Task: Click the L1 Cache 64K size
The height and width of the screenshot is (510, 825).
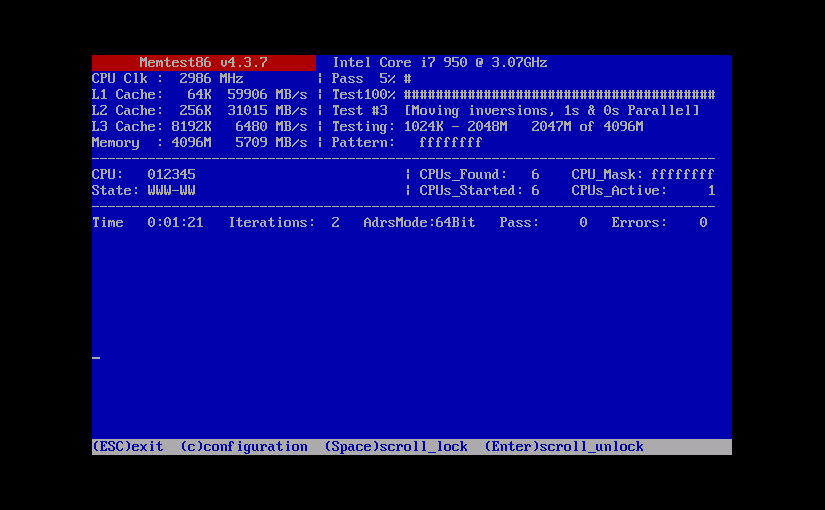Action: tap(199, 95)
